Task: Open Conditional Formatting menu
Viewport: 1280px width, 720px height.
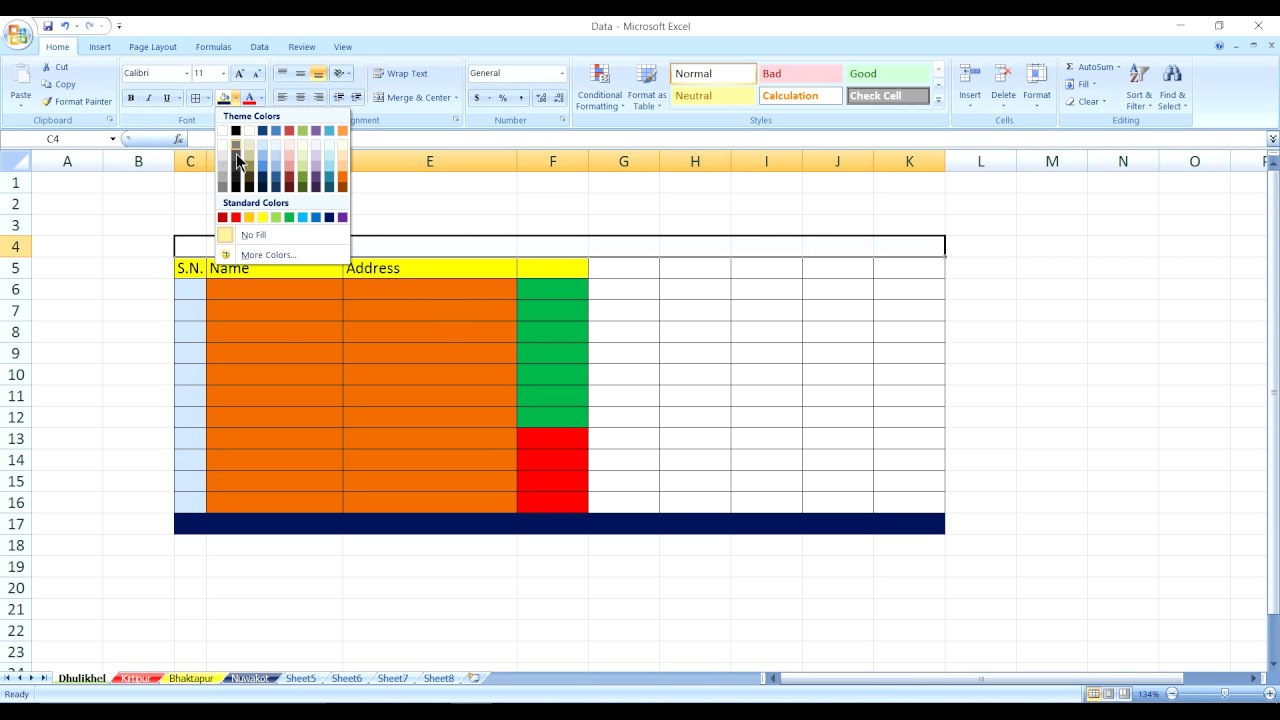Action: coord(600,87)
